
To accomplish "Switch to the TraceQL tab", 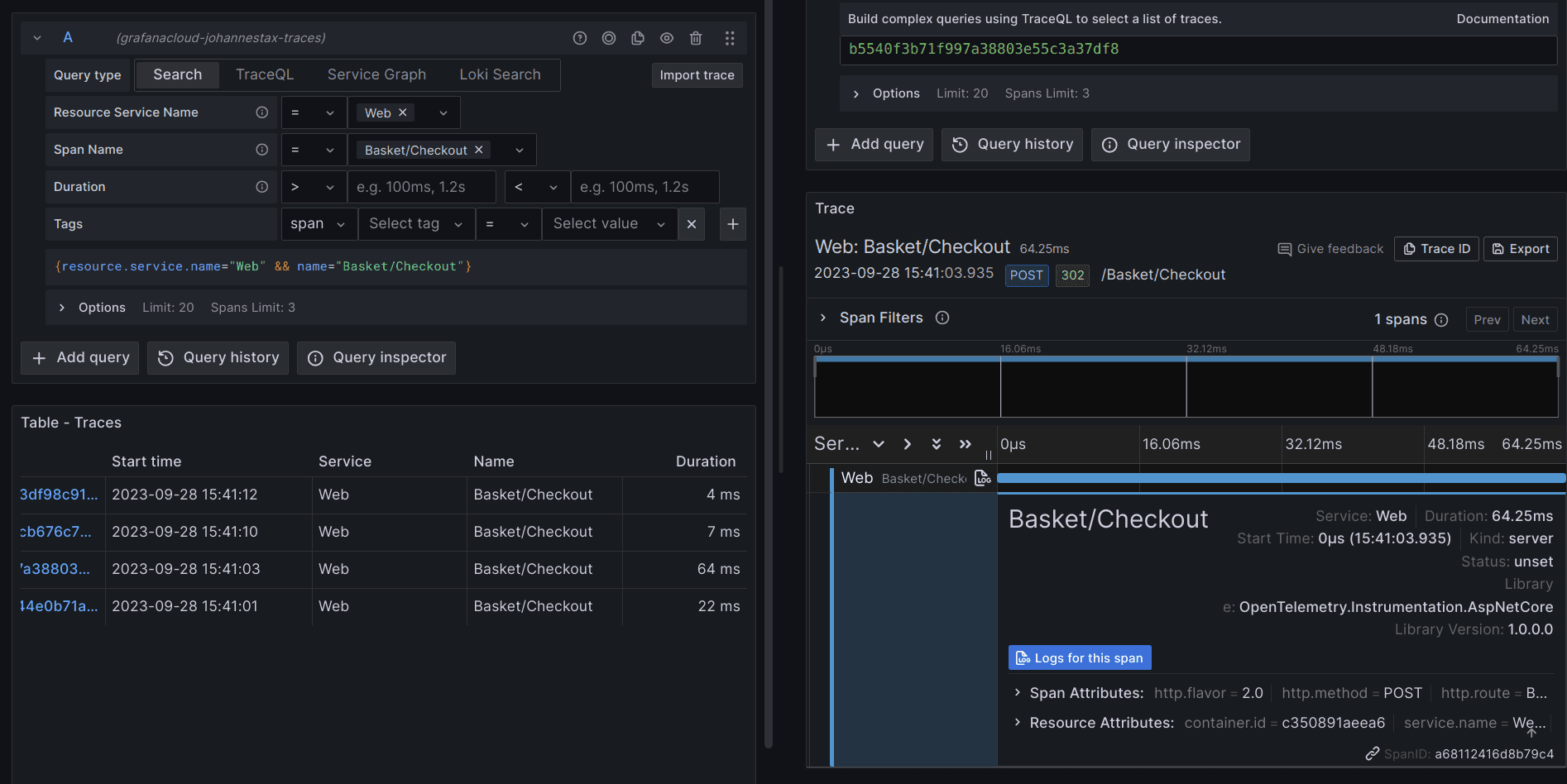I will pyautogui.click(x=264, y=74).
